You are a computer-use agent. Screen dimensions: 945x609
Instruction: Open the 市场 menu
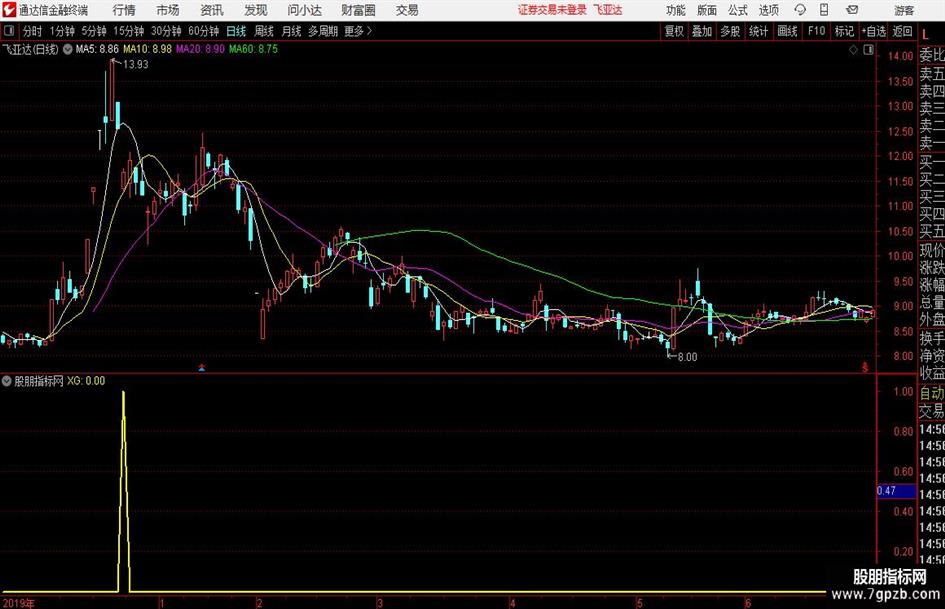pos(168,10)
